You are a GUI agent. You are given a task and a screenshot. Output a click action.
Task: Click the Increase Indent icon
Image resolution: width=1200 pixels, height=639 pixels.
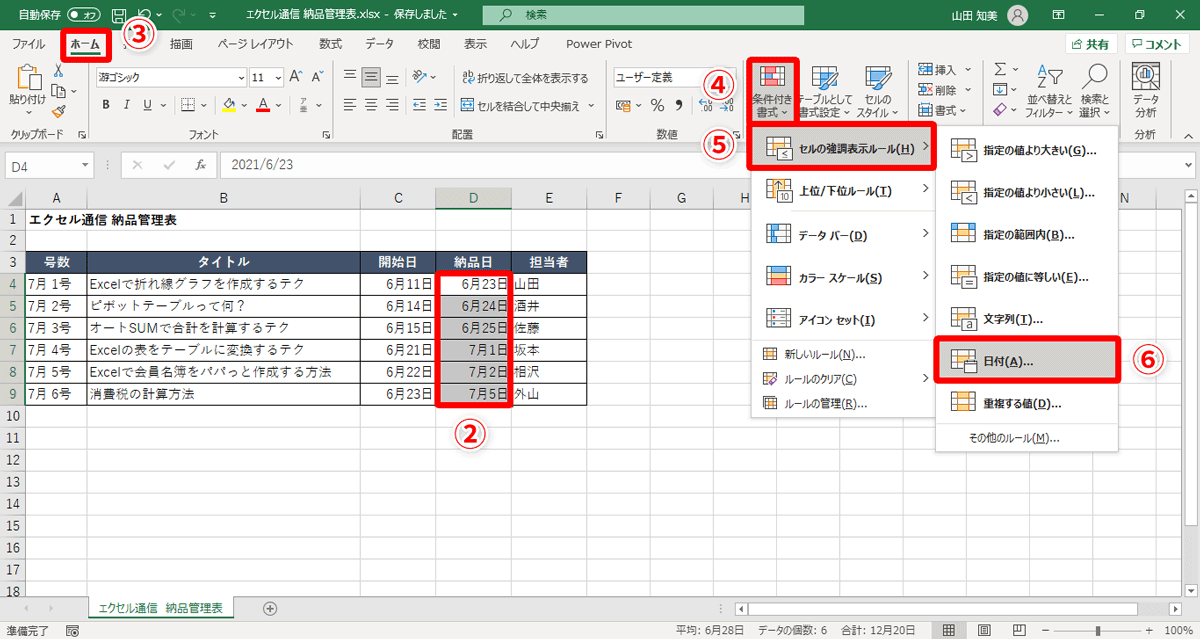440,105
